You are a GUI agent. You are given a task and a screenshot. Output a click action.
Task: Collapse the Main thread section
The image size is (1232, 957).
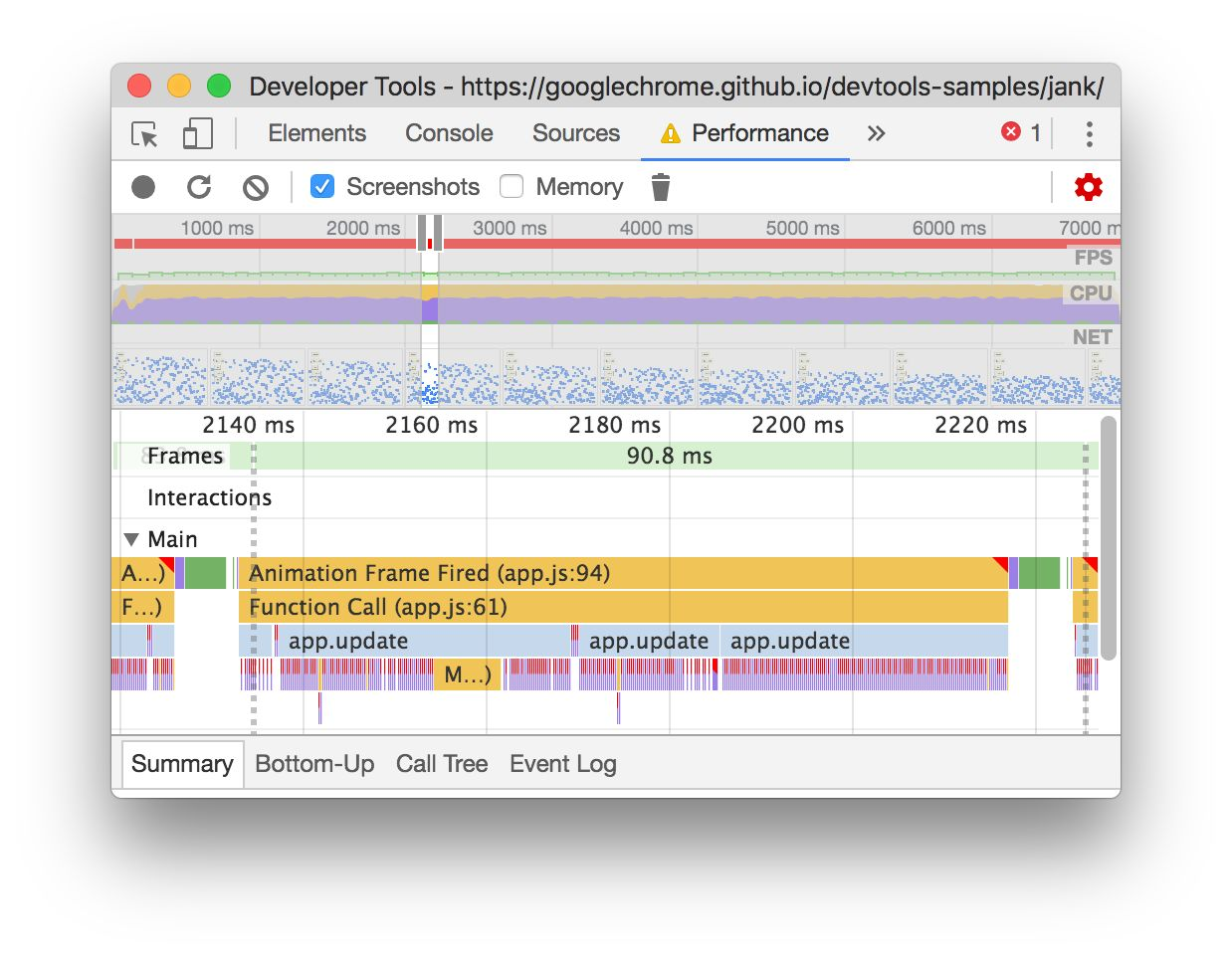coord(131,539)
